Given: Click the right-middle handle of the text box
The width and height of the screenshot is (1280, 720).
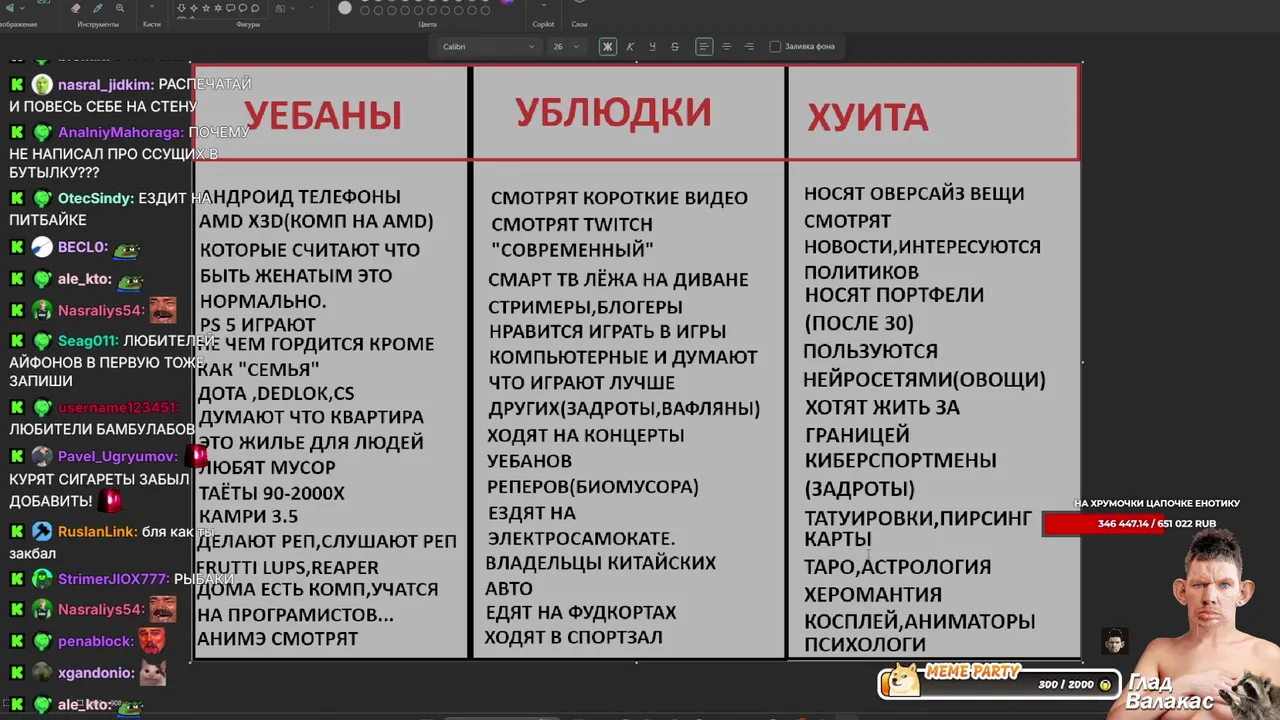Looking at the screenshot, I should point(1083,362).
